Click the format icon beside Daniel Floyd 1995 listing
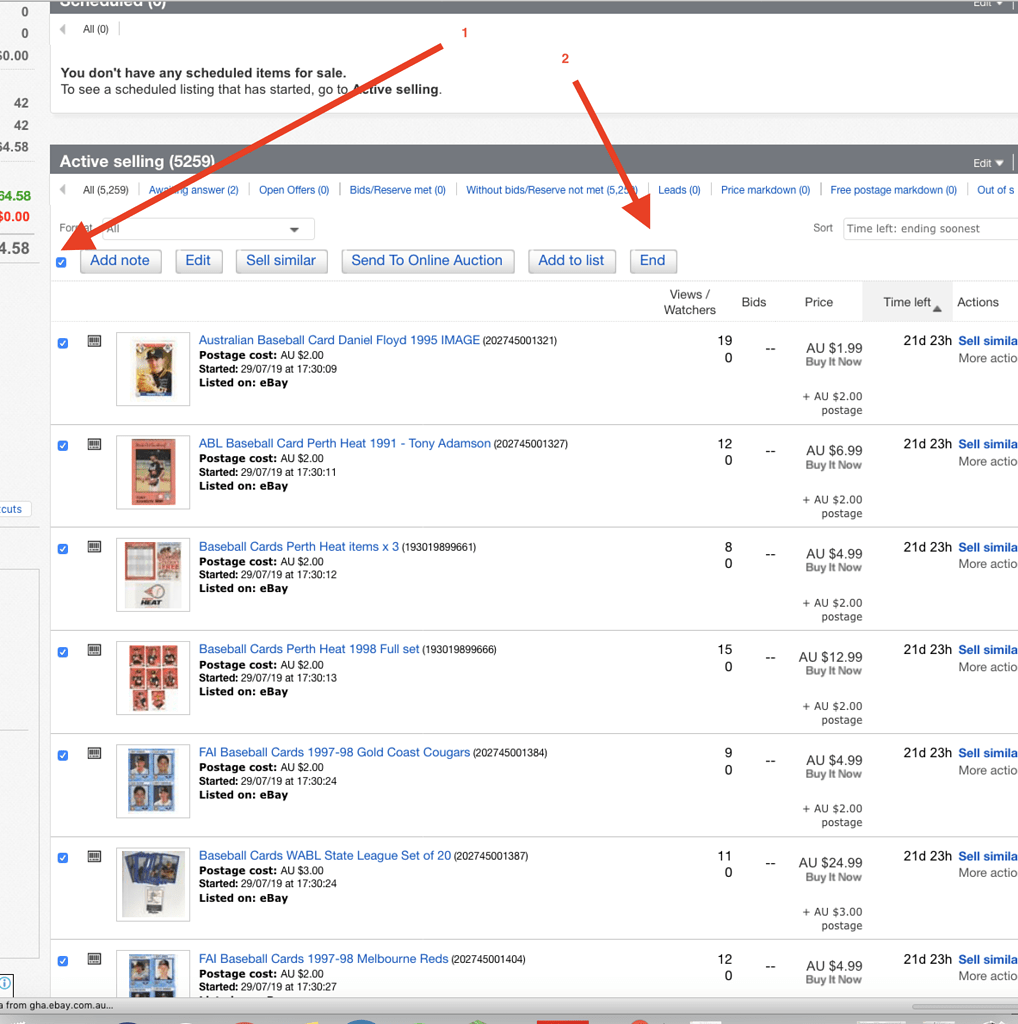 pos(95,341)
